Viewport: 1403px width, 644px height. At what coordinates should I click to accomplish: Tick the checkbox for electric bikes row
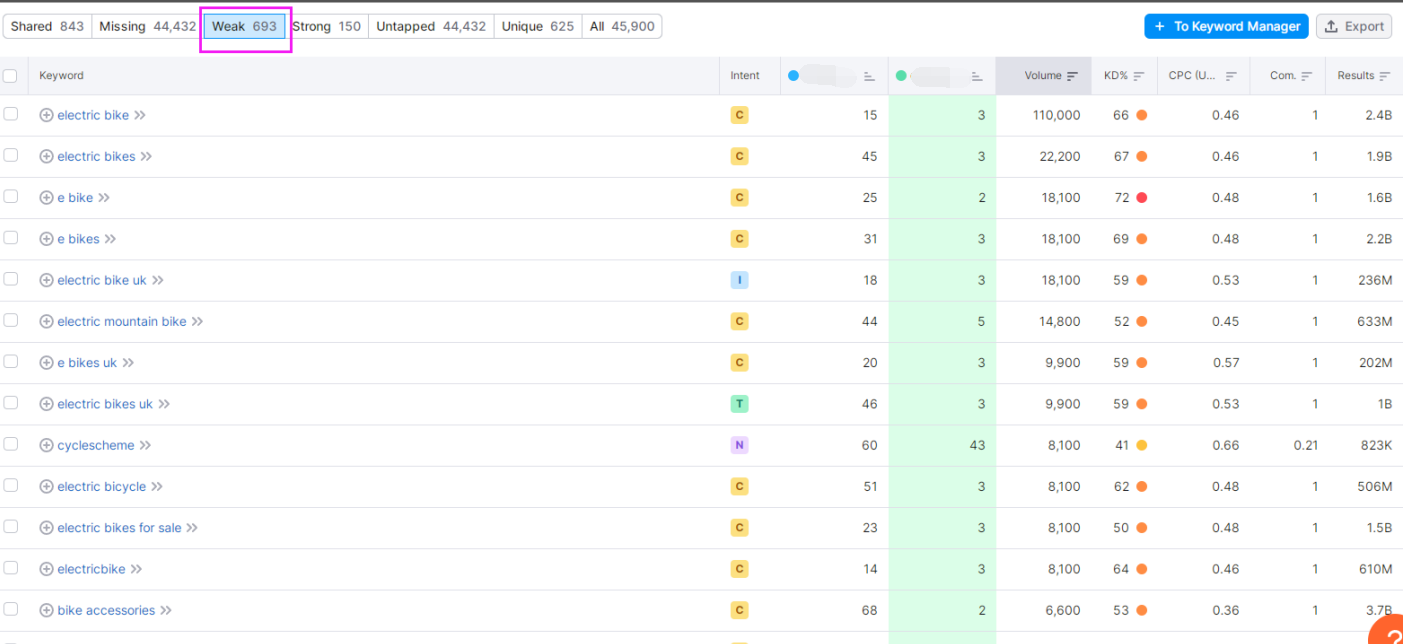pyautogui.click(x=11, y=155)
